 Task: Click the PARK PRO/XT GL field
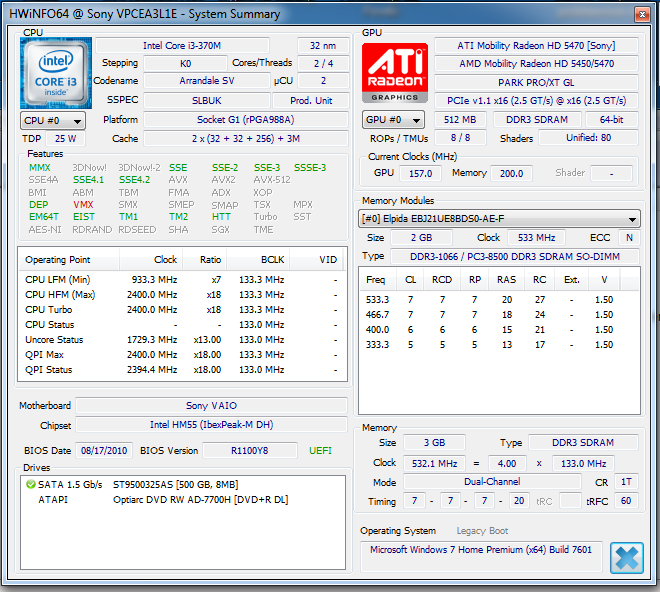coord(536,83)
